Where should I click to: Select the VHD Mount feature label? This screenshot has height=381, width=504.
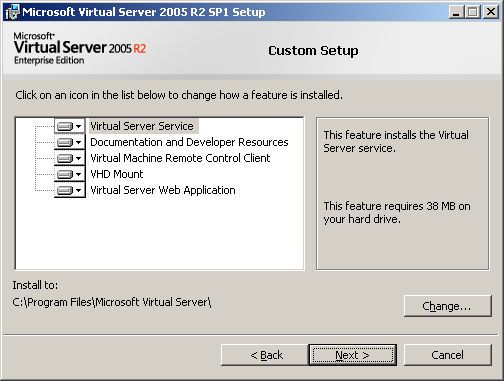click(117, 174)
